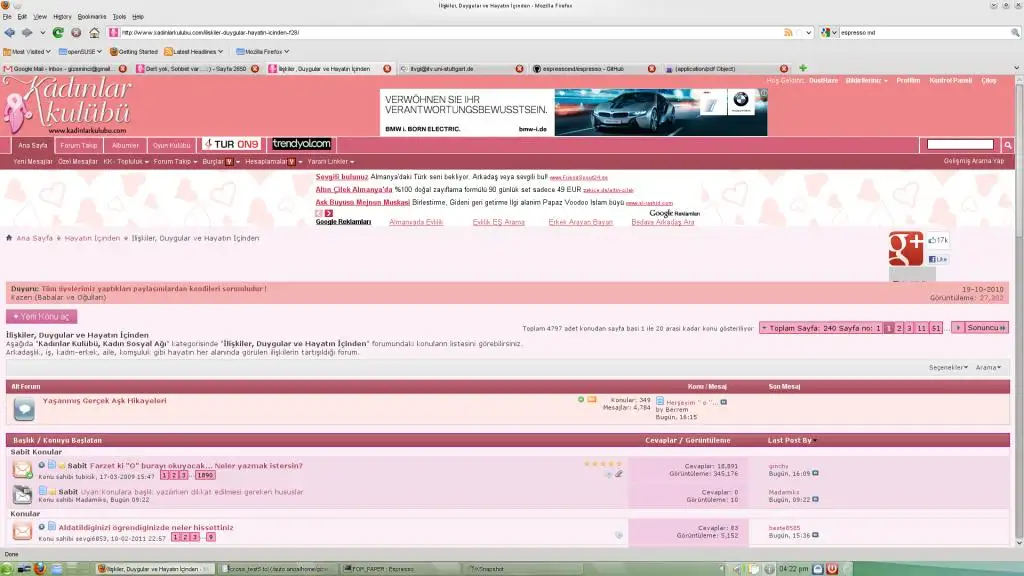Open the Tools menu
This screenshot has width=1024, height=576.
[x=120, y=16]
